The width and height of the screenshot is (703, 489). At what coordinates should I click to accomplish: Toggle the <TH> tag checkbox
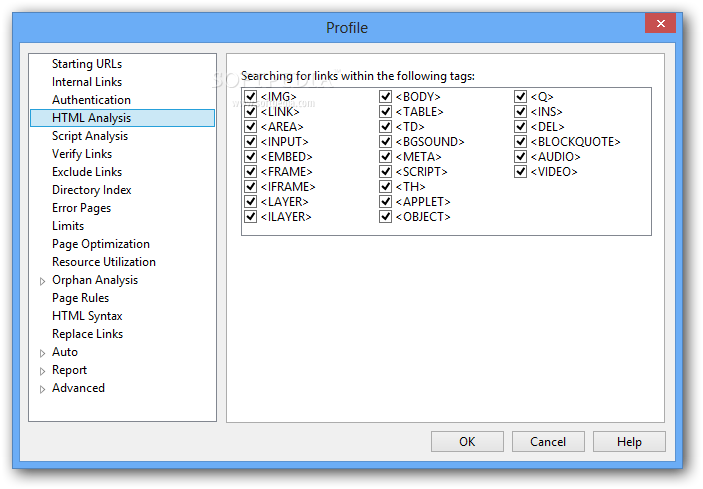(385, 186)
